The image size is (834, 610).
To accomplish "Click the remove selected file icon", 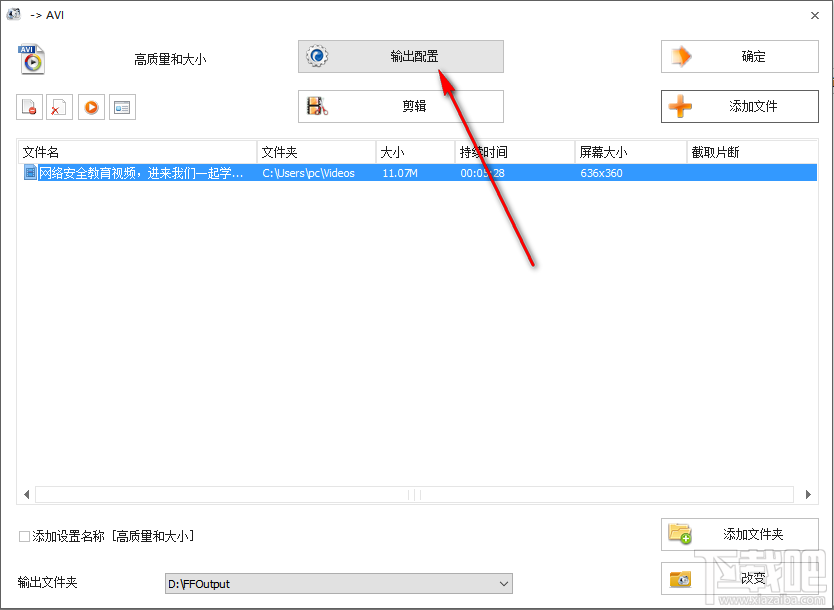I will [x=29, y=107].
